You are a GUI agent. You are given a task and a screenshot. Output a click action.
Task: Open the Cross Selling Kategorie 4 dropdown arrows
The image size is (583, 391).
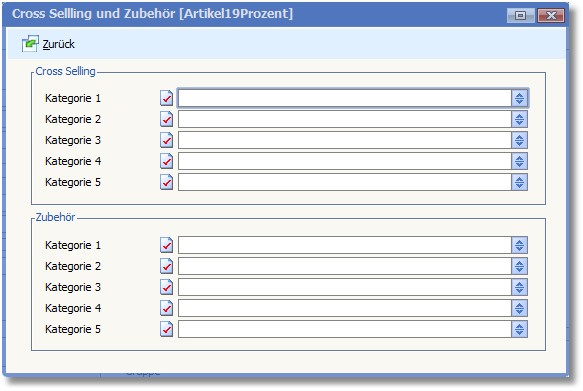519,161
